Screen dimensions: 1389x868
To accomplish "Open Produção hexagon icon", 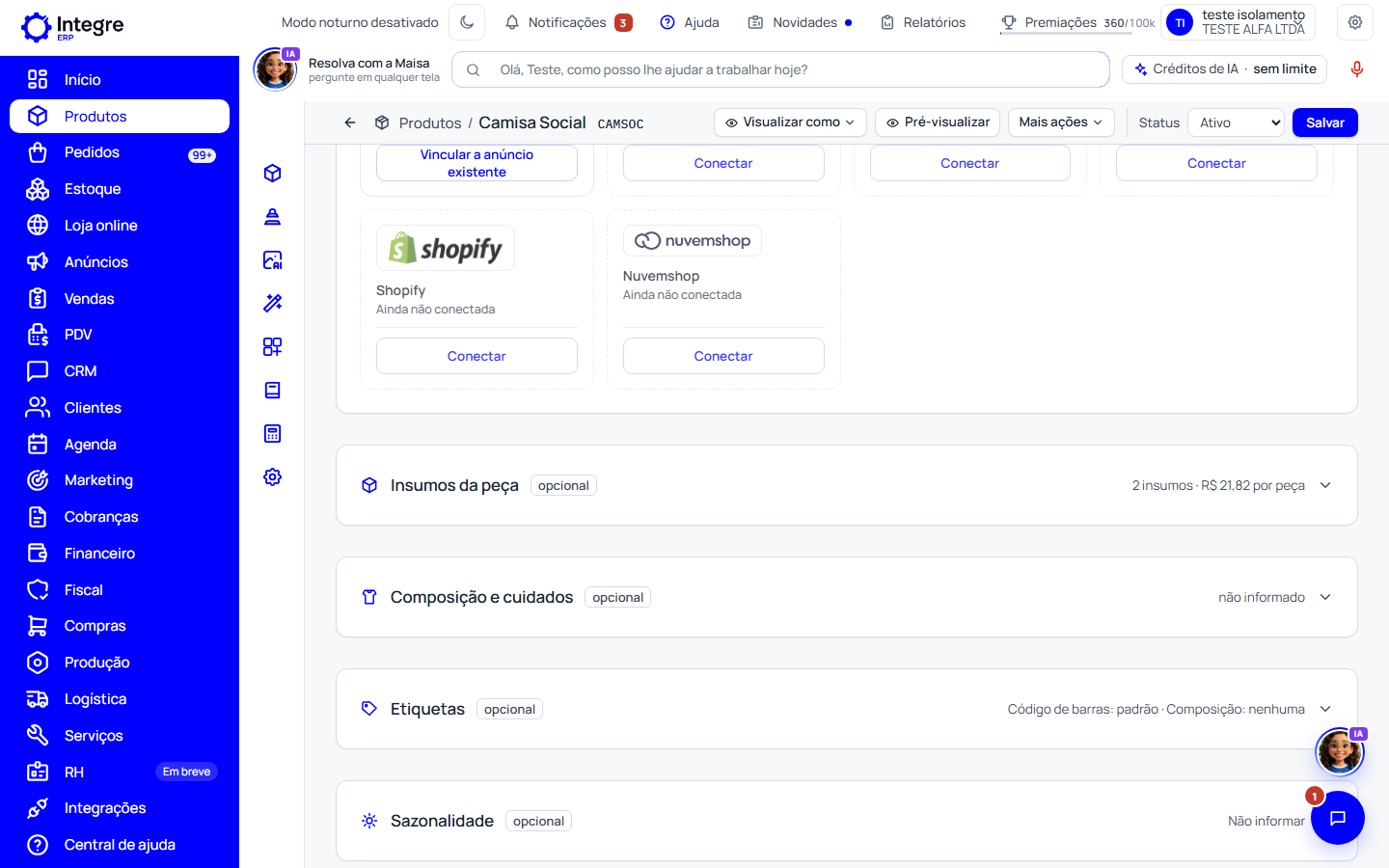I will point(38,663).
